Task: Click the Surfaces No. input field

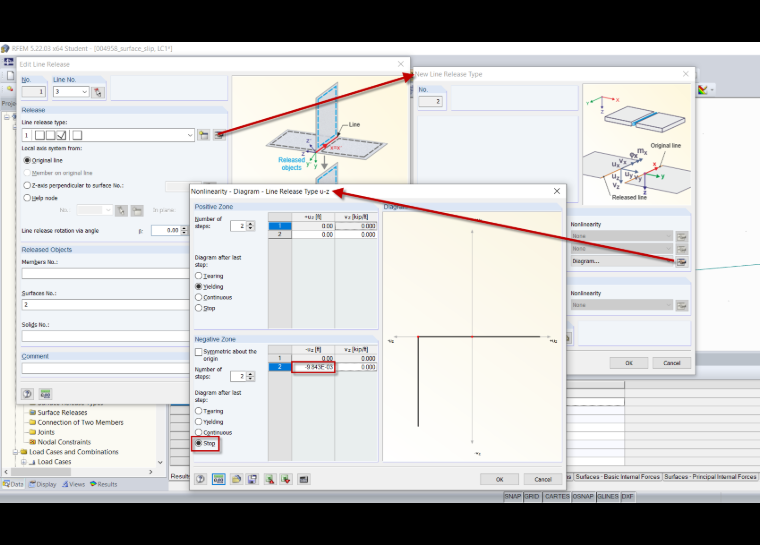Action: coord(105,305)
